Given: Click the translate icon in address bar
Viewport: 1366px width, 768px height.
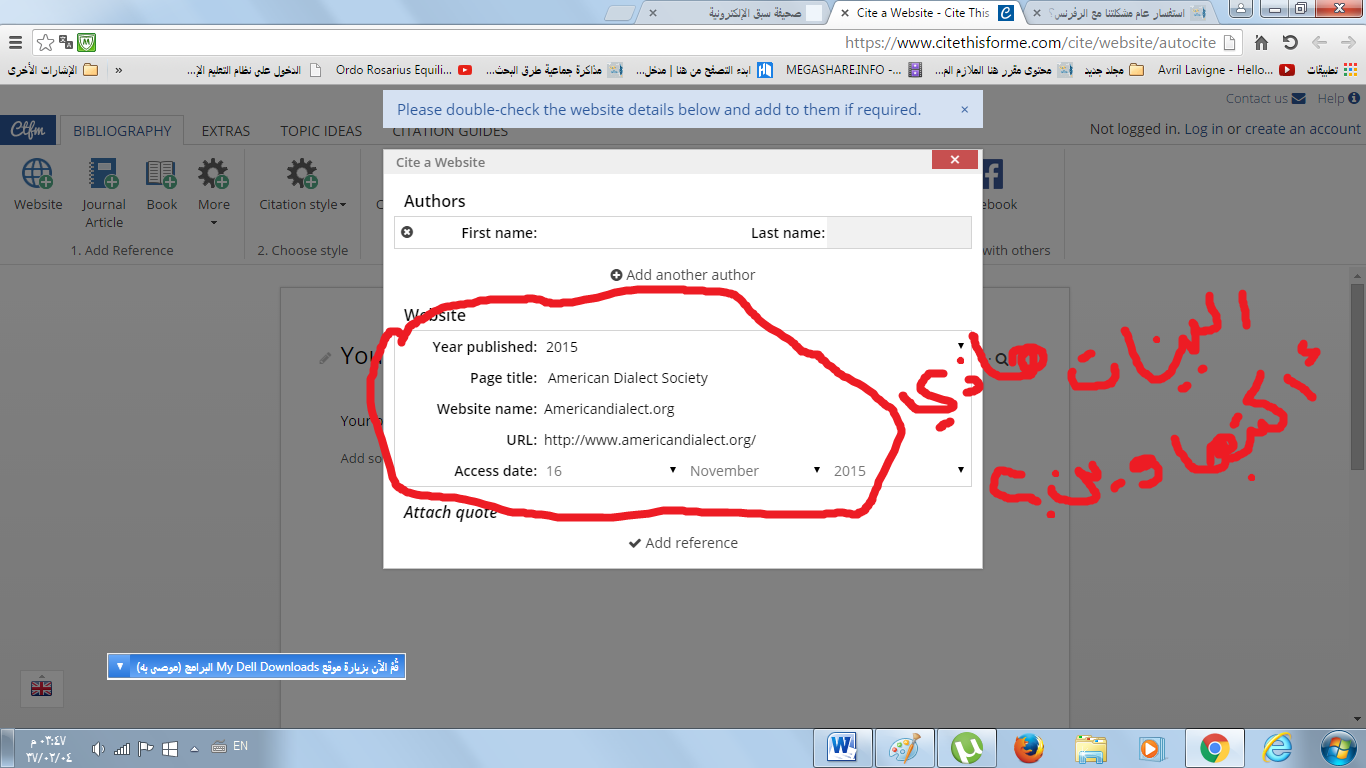Looking at the screenshot, I should (x=66, y=42).
